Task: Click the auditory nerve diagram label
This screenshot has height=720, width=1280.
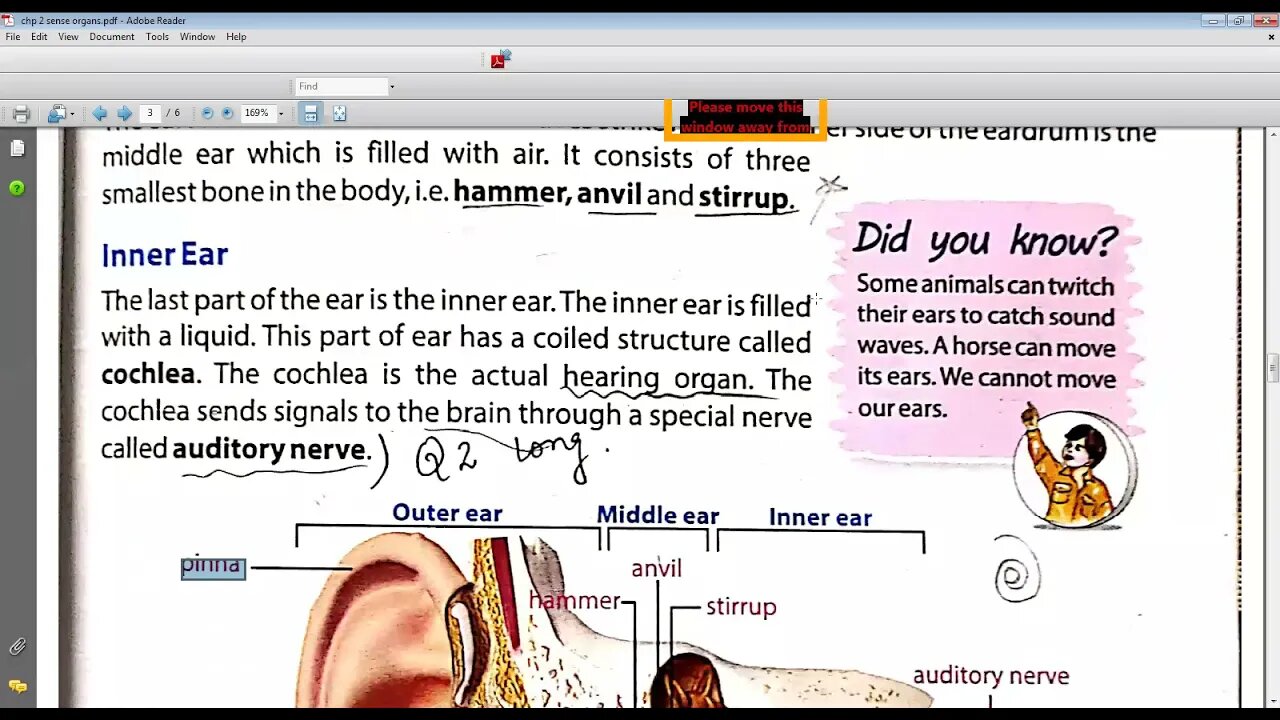Action: (x=991, y=676)
